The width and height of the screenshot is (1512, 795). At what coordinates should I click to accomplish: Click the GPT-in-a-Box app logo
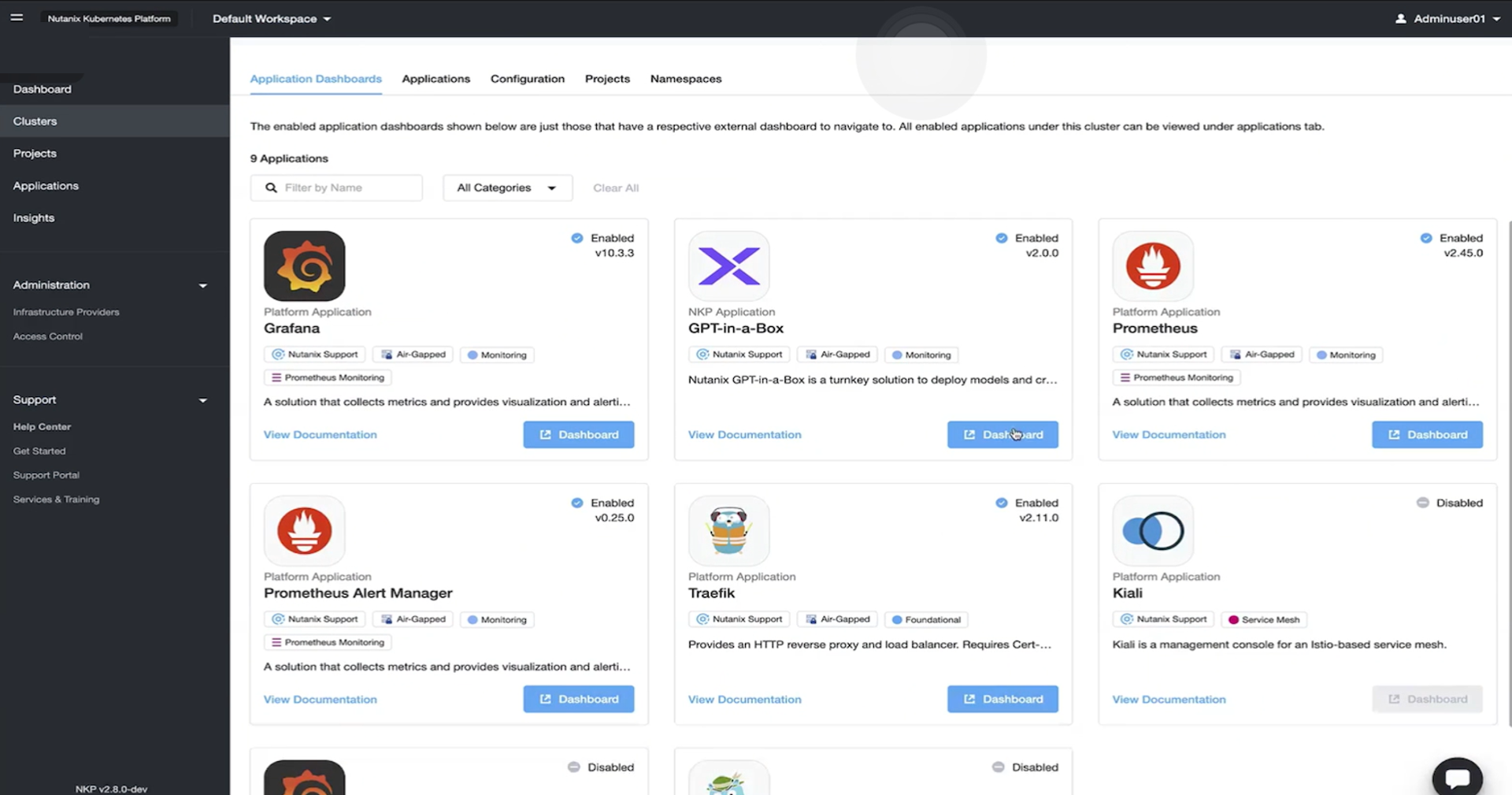[728, 266]
